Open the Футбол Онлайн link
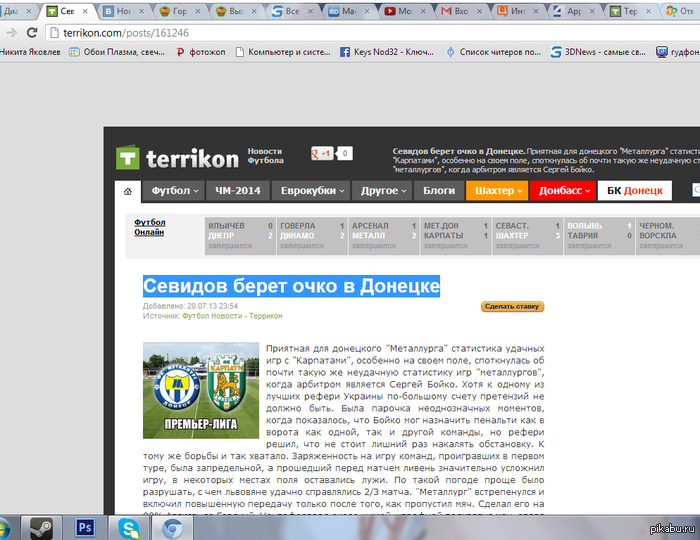The width and height of the screenshot is (700, 540). [x=150, y=227]
